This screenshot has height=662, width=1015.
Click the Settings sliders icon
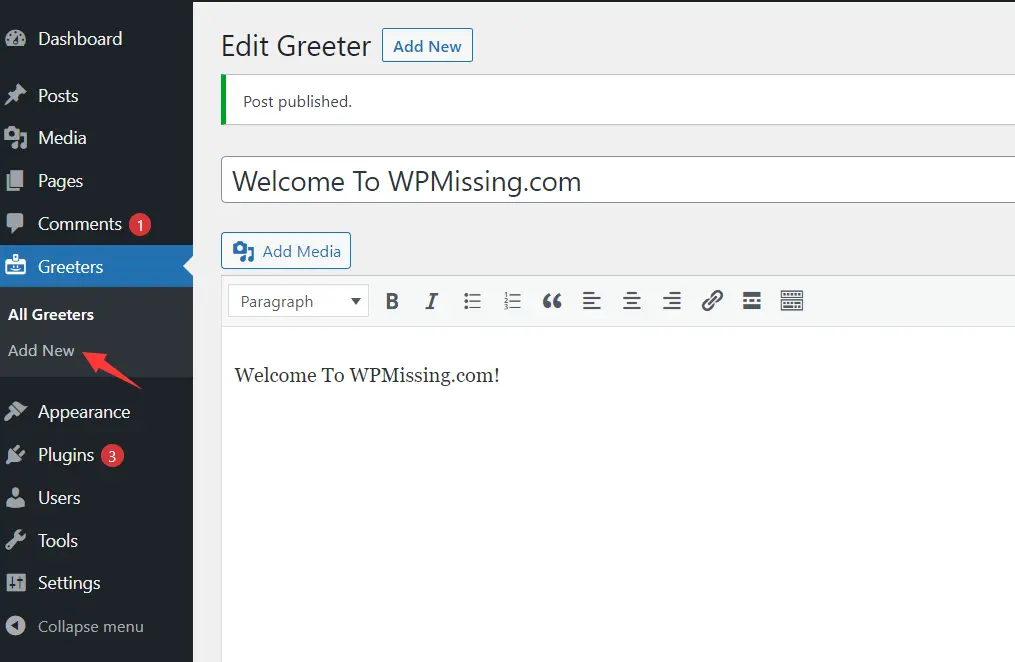[x=16, y=583]
